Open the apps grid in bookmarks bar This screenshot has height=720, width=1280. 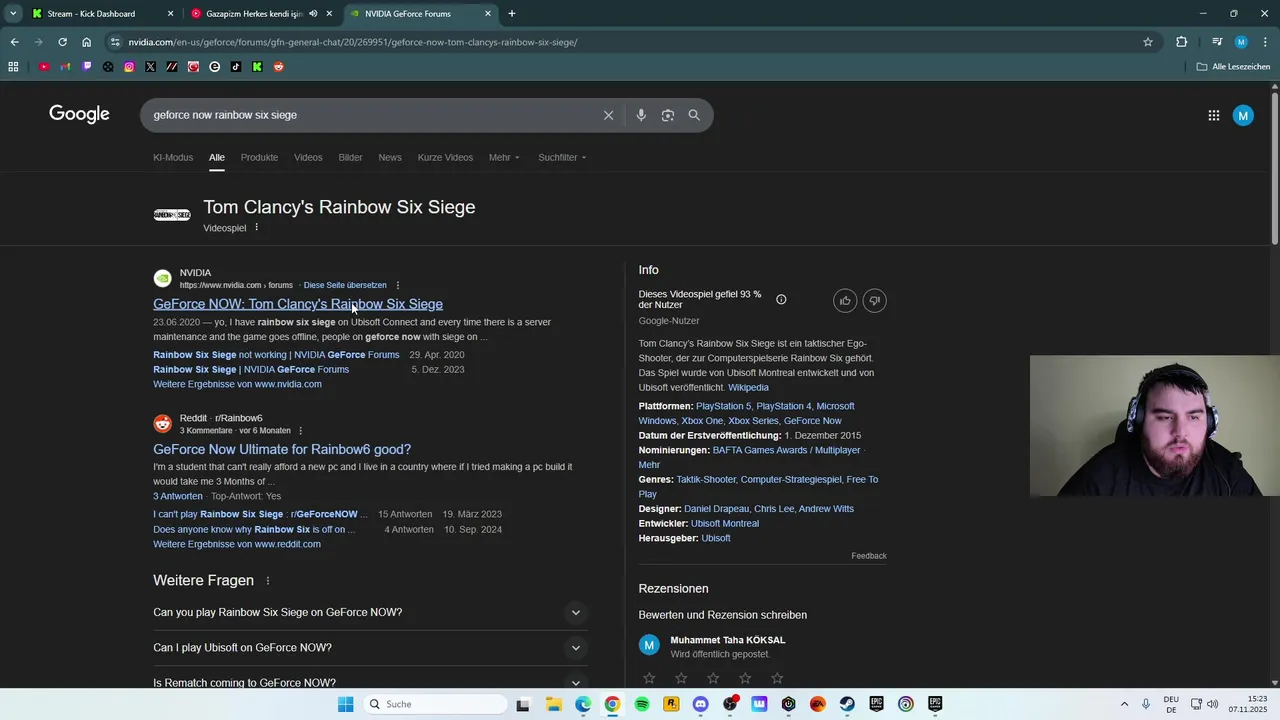tap(13, 67)
